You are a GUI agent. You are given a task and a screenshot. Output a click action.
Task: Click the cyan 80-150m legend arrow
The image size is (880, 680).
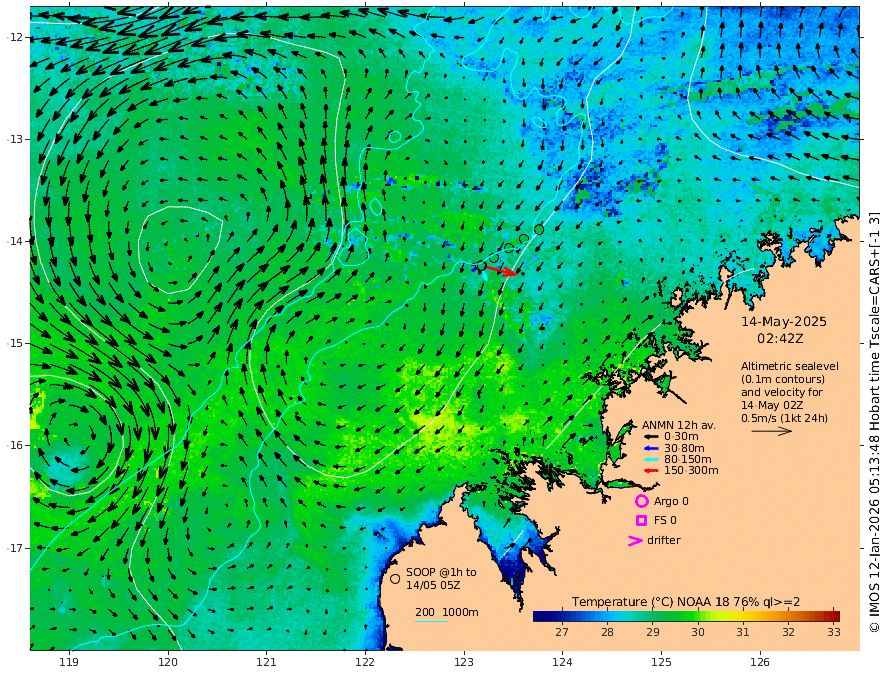[650, 460]
